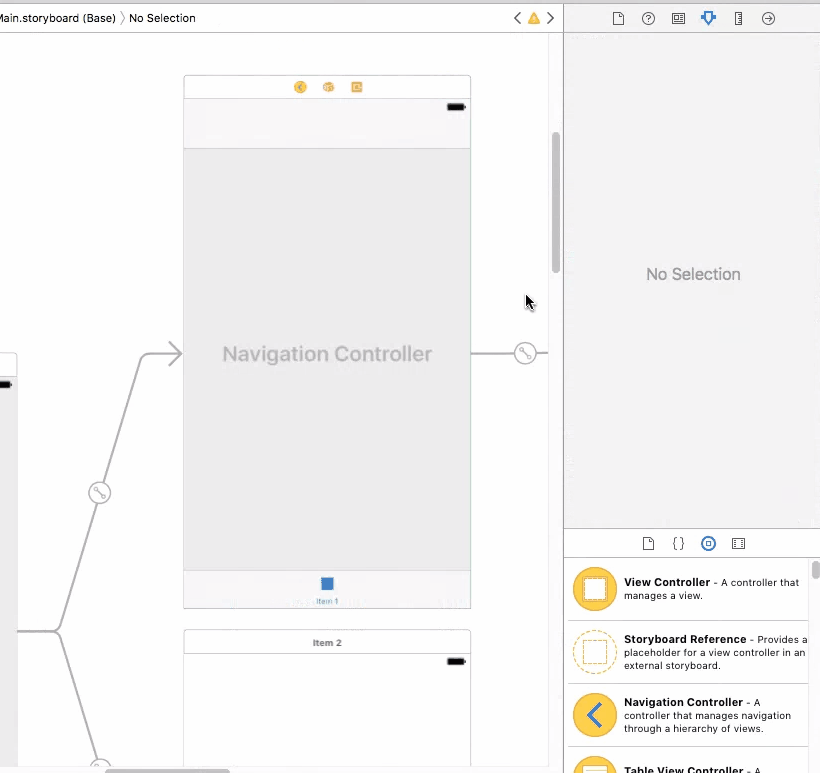Select Navigation Controller library object
Image resolution: width=820 pixels, height=773 pixels.
[x=688, y=715]
